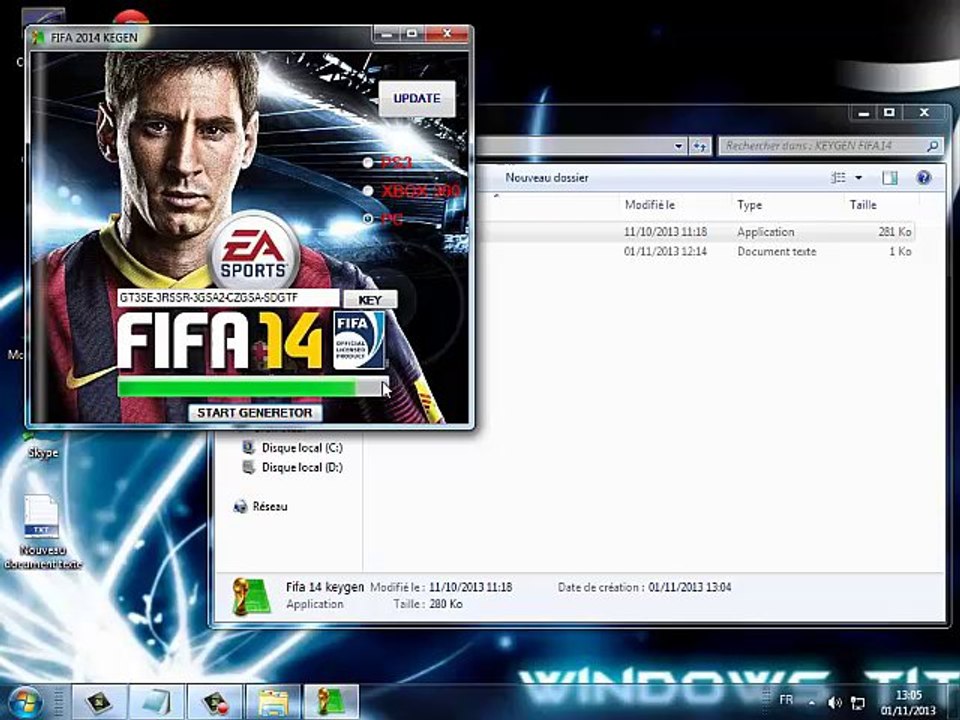
Task: Open the address bar history dropdown
Action: 678,146
